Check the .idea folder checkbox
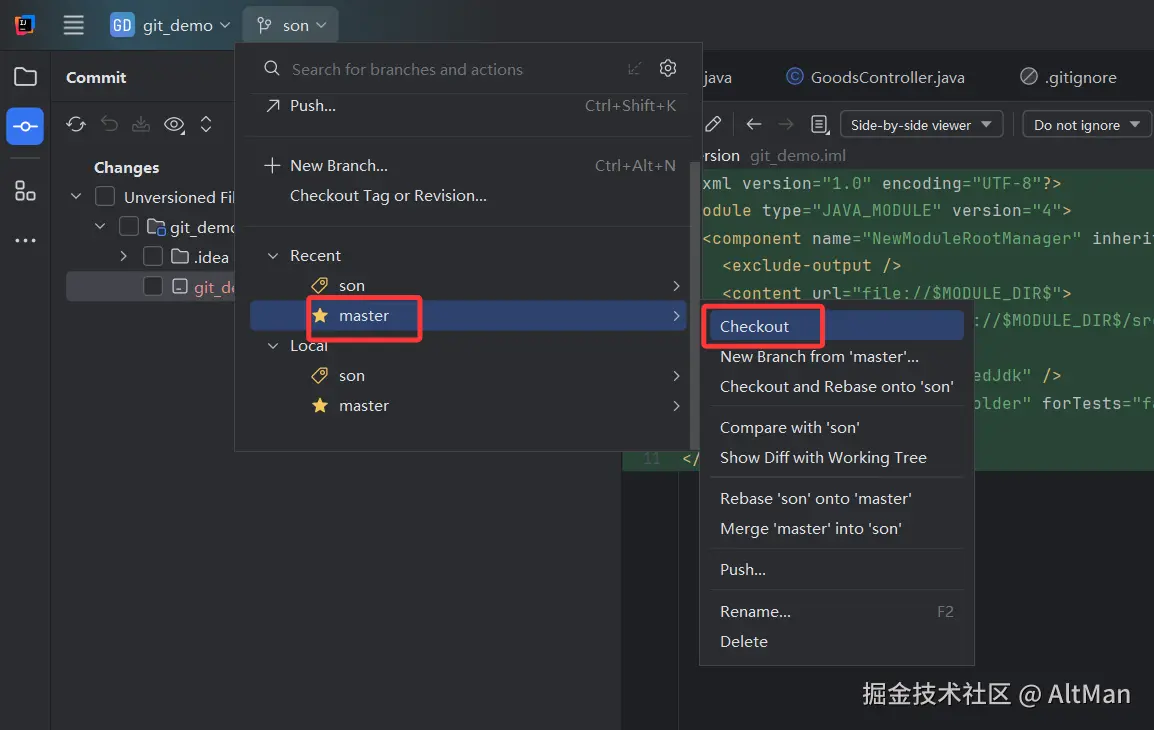The height and width of the screenshot is (730, 1154). pos(152,256)
